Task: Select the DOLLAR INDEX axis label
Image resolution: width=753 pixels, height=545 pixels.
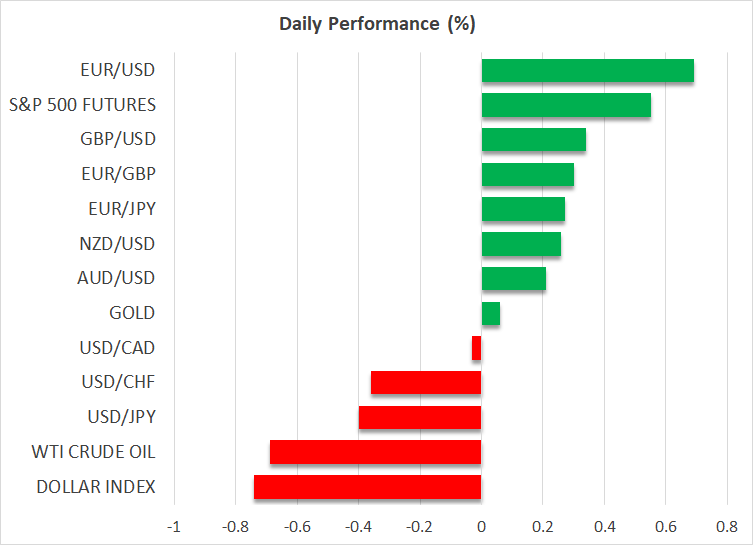Action: tap(96, 487)
